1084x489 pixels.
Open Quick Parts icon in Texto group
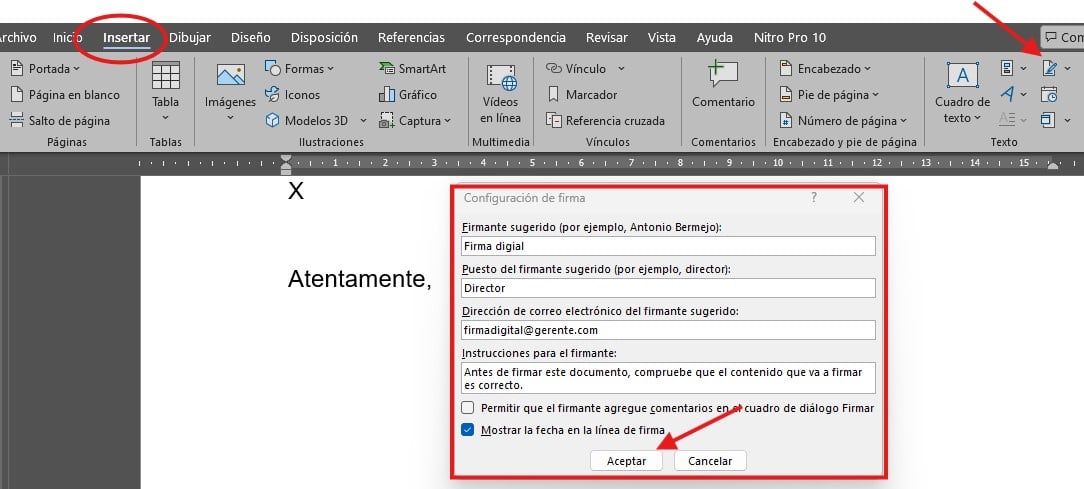pos(1007,68)
